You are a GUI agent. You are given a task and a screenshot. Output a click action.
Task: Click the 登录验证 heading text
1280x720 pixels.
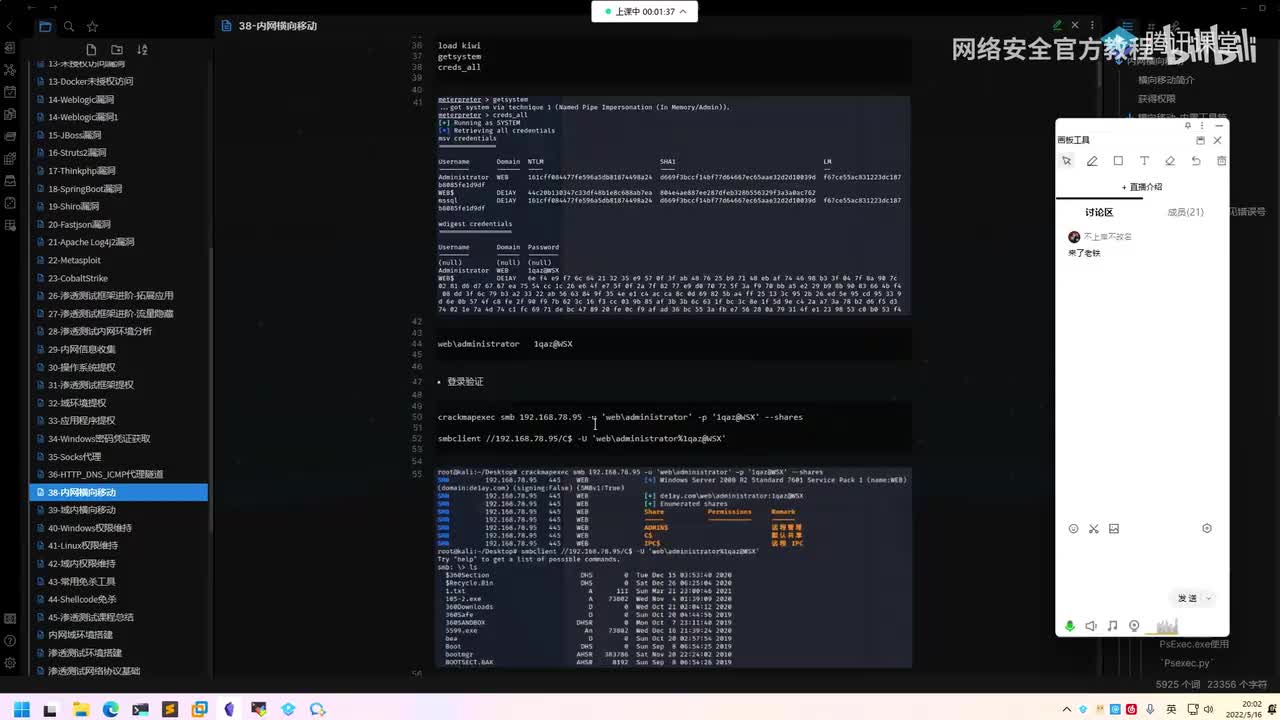pyautogui.click(x=465, y=382)
